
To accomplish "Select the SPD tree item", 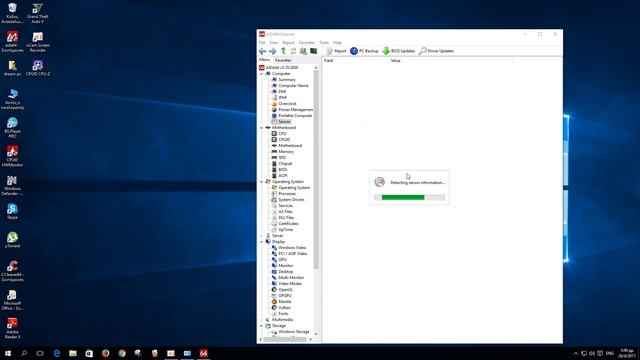I will click(x=282, y=158).
